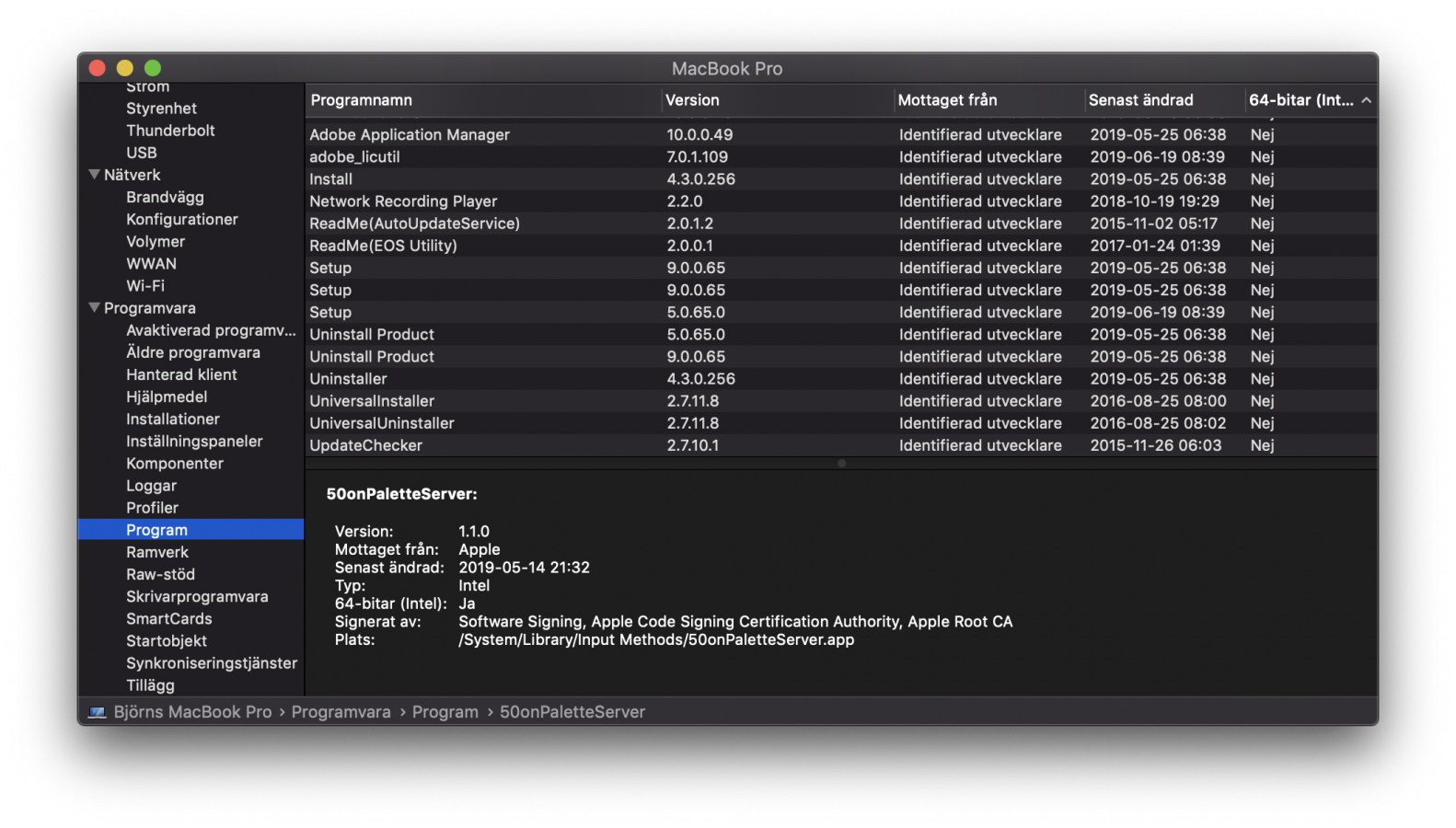Sort by the Programnamn column header

click(x=361, y=100)
